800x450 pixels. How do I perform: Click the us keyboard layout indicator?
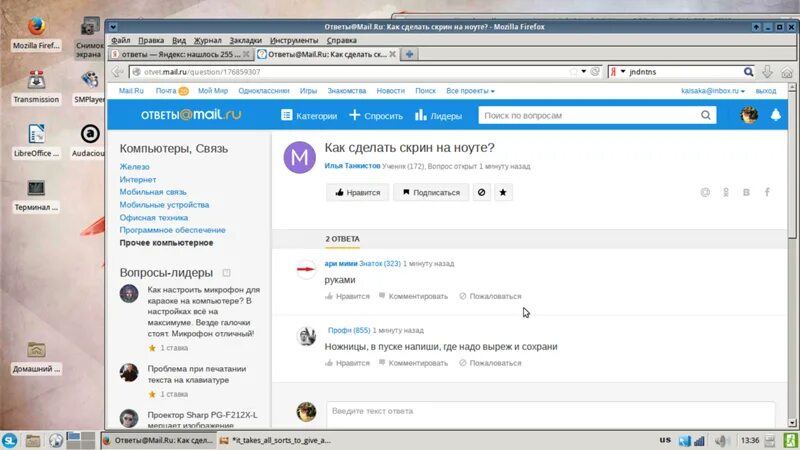(x=665, y=440)
